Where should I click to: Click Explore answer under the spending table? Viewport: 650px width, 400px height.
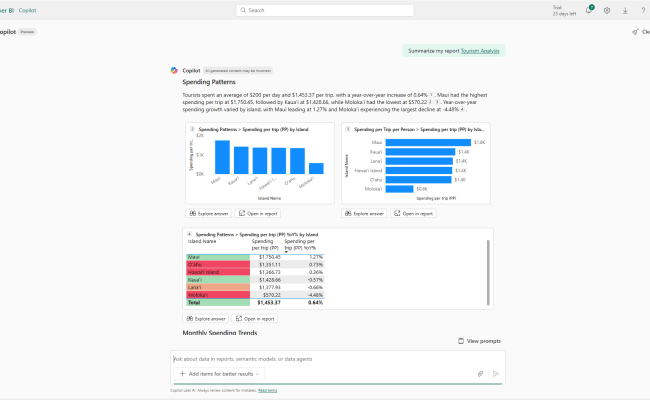(x=206, y=319)
